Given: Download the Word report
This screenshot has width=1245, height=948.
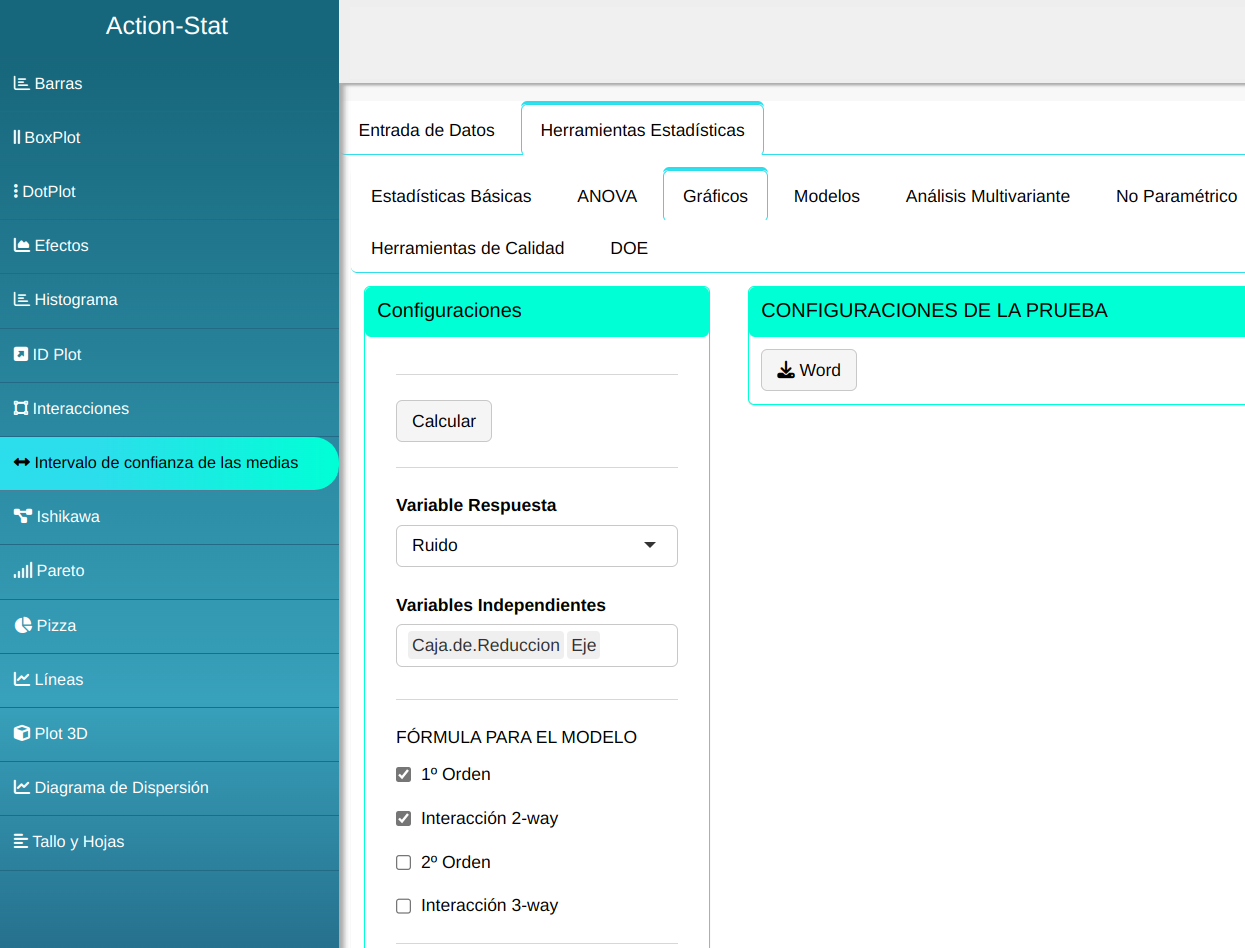Looking at the screenshot, I should click(808, 370).
